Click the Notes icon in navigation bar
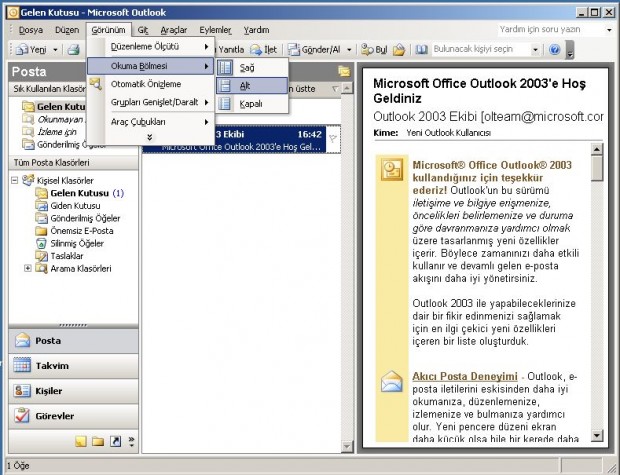This screenshot has height=475, width=620. coord(81,441)
